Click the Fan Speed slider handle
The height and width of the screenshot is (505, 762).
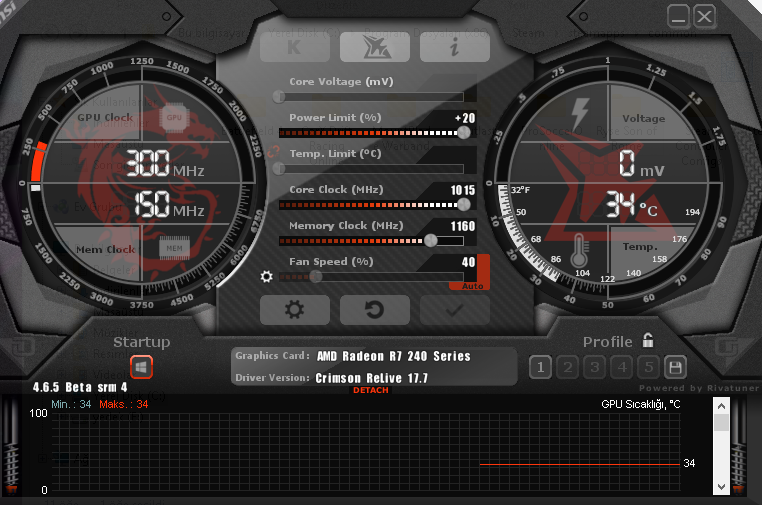(x=316, y=277)
